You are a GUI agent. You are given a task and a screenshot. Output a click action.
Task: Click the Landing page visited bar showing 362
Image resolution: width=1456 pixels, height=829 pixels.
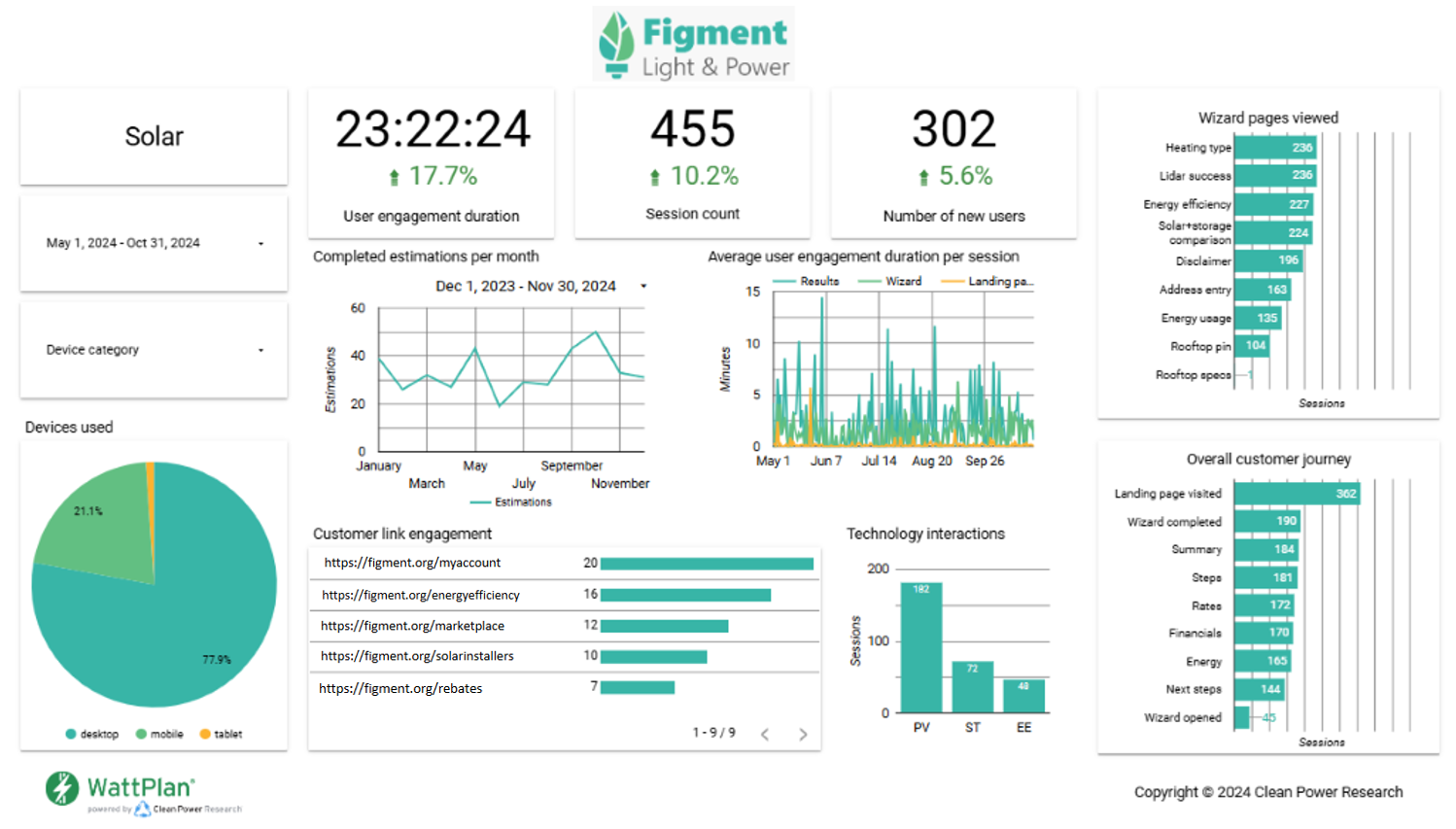coord(1298,494)
